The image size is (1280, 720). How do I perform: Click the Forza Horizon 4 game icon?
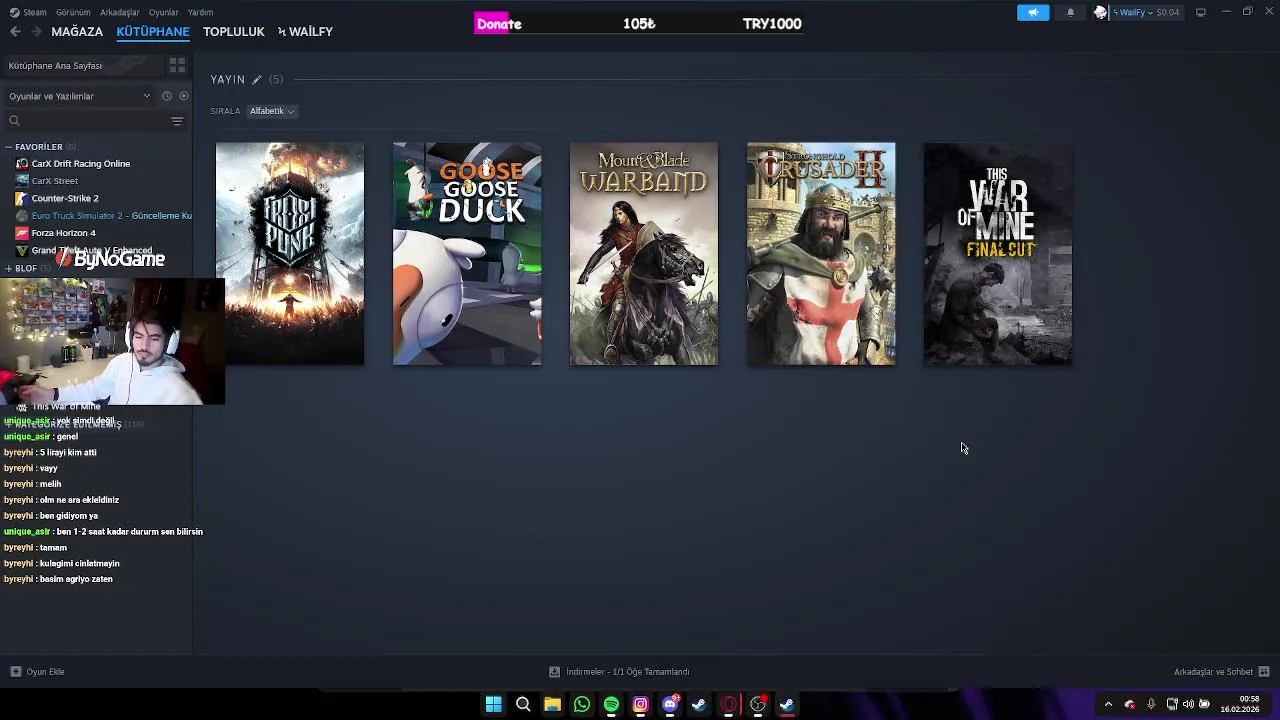click(x=22, y=233)
